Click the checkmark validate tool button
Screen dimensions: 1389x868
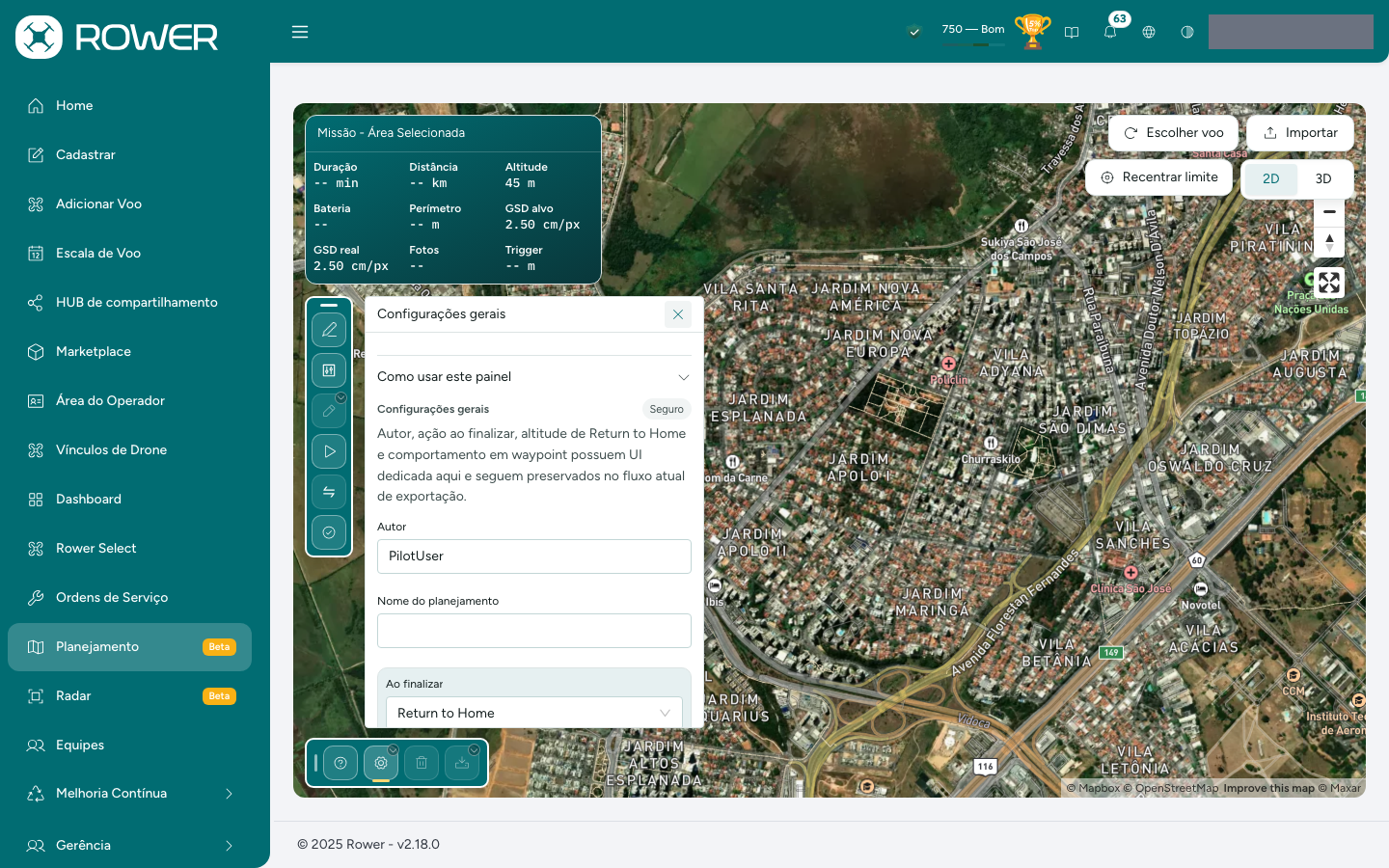329,532
